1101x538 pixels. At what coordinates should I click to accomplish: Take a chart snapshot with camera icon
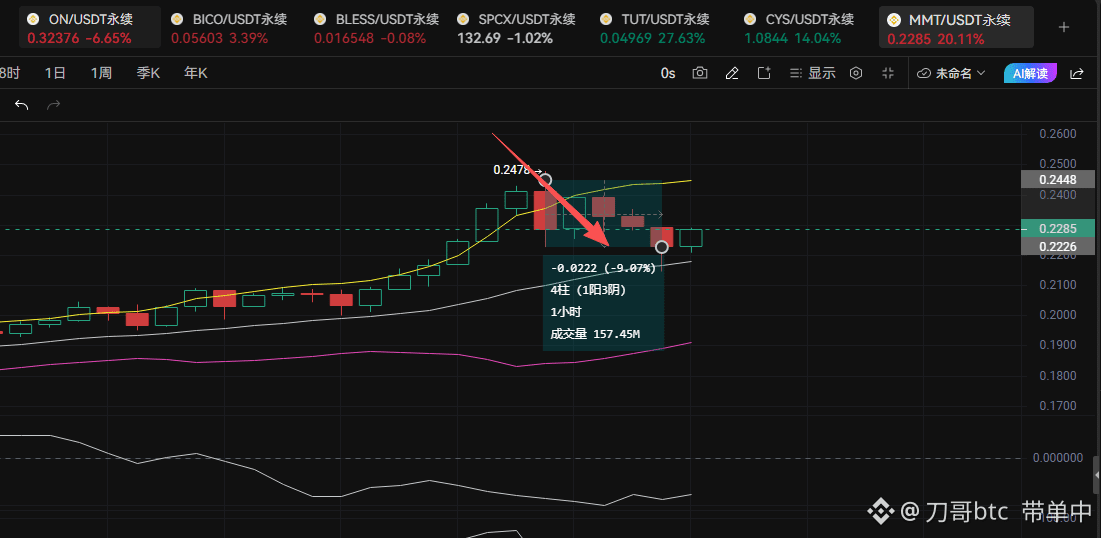(699, 73)
